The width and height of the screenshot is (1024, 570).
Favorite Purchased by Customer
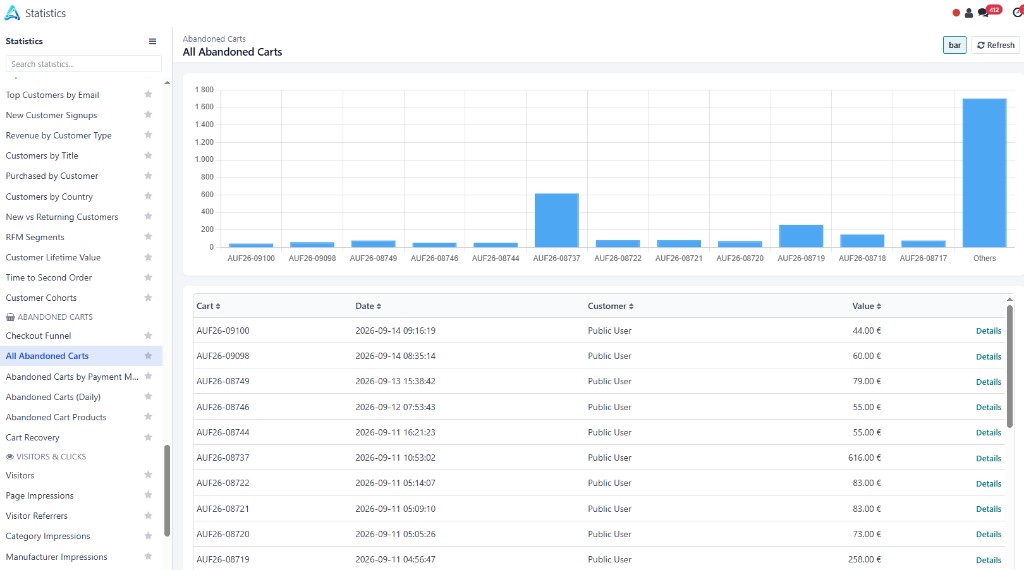click(x=148, y=176)
